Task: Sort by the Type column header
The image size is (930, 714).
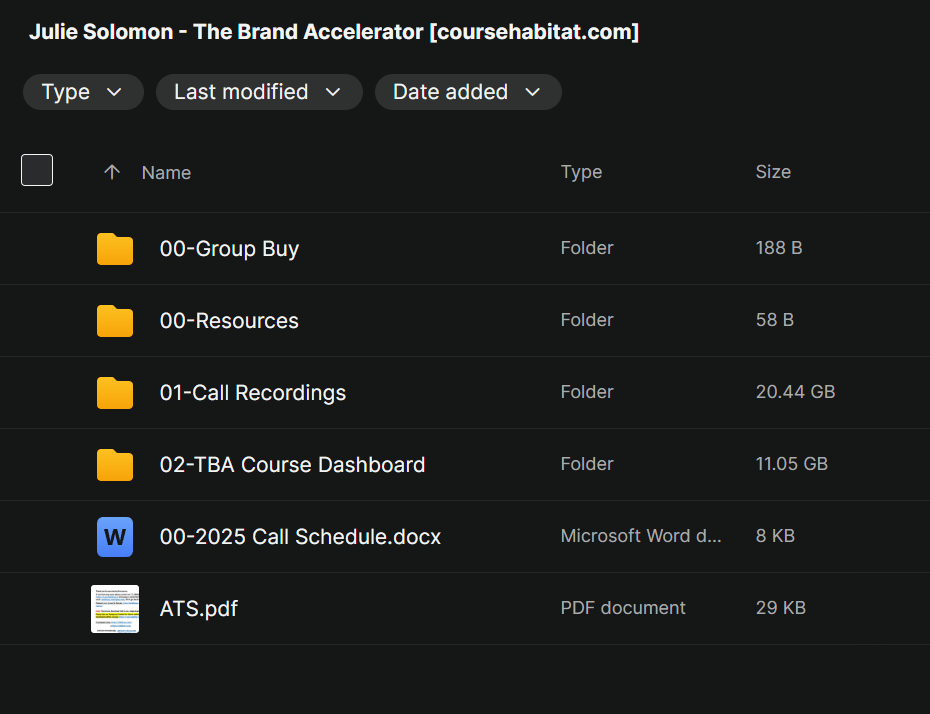Action: pyautogui.click(x=581, y=172)
